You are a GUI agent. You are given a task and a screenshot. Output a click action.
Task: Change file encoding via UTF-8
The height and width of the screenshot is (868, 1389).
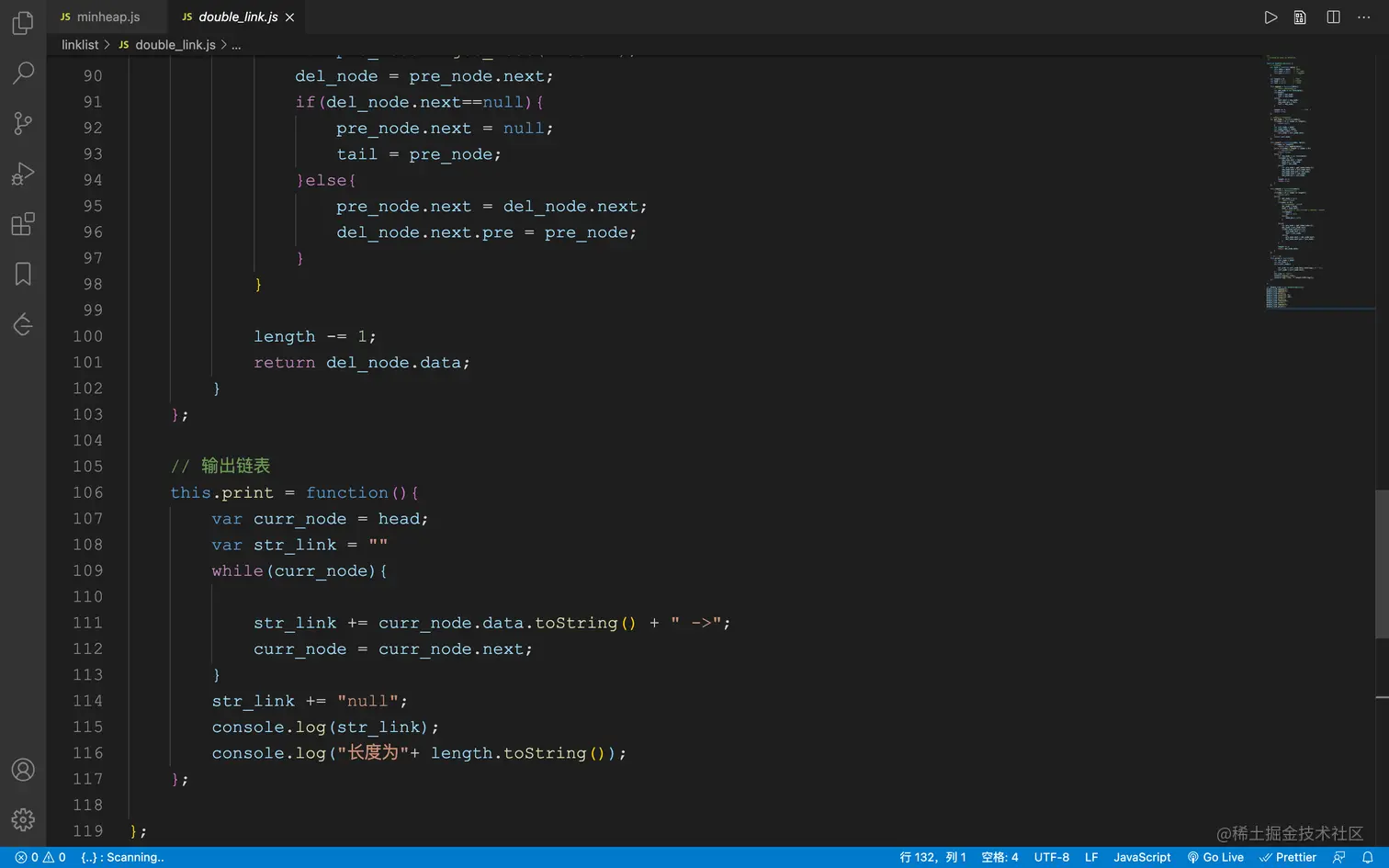click(1052, 857)
